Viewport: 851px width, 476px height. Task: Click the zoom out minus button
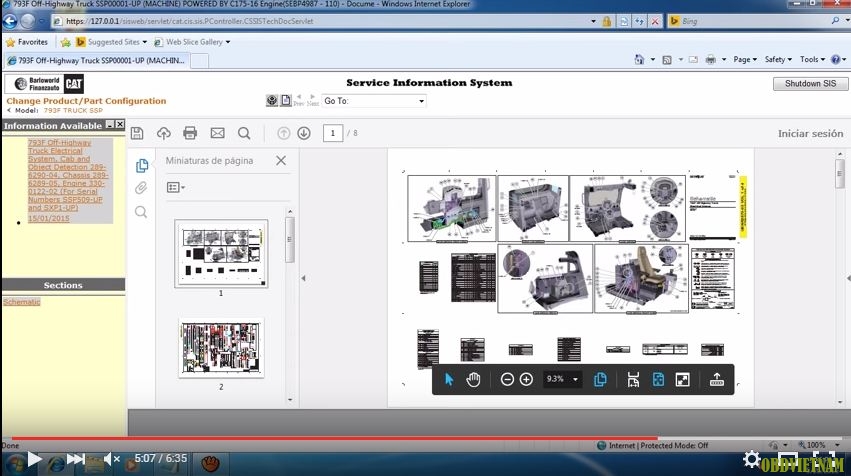[507, 380]
